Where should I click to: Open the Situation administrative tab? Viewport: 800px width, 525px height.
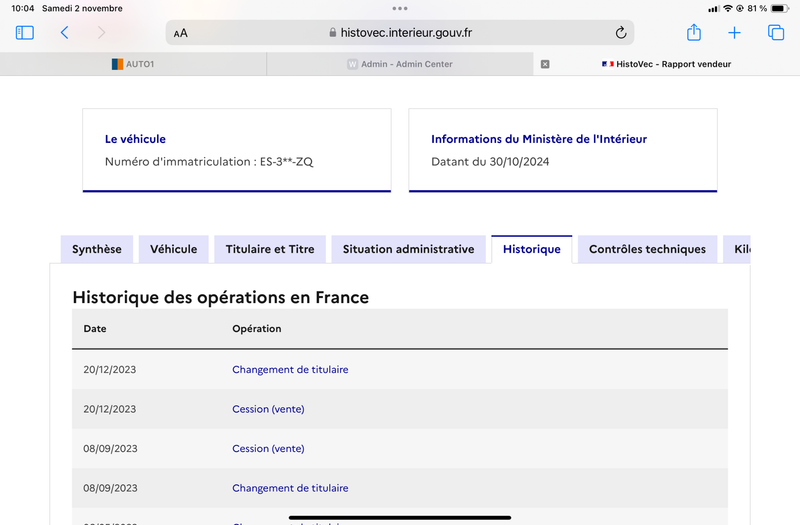tap(409, 249)
